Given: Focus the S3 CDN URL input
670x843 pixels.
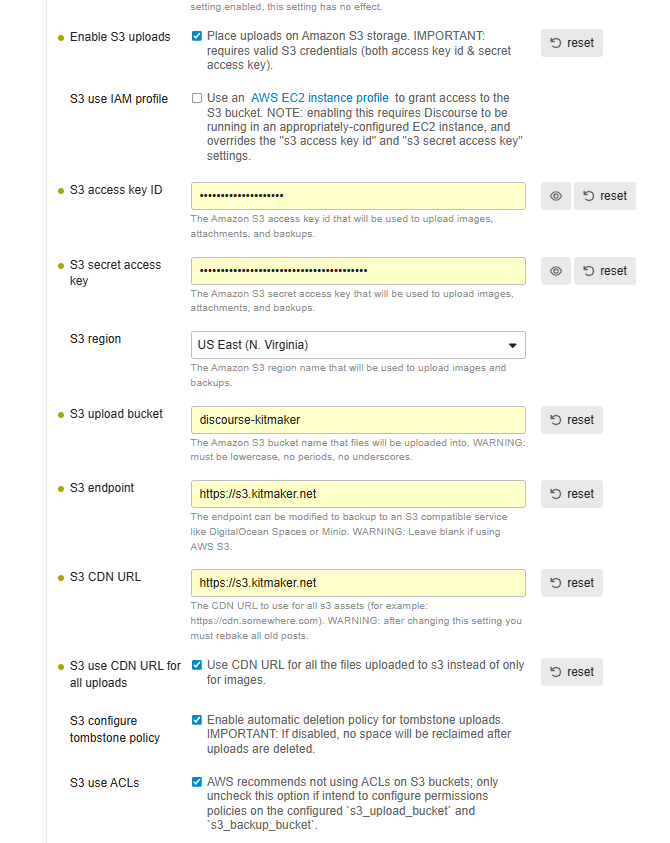Looking at the screenshot, I should [x=358, y=583].
